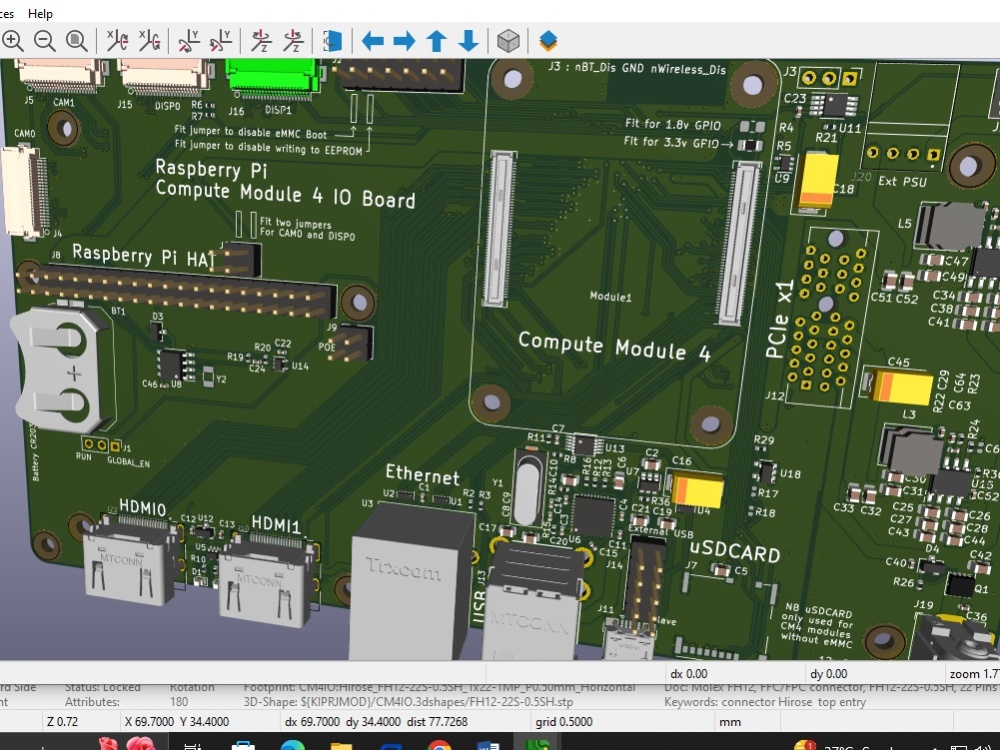Flip the board view

(331, 41)
